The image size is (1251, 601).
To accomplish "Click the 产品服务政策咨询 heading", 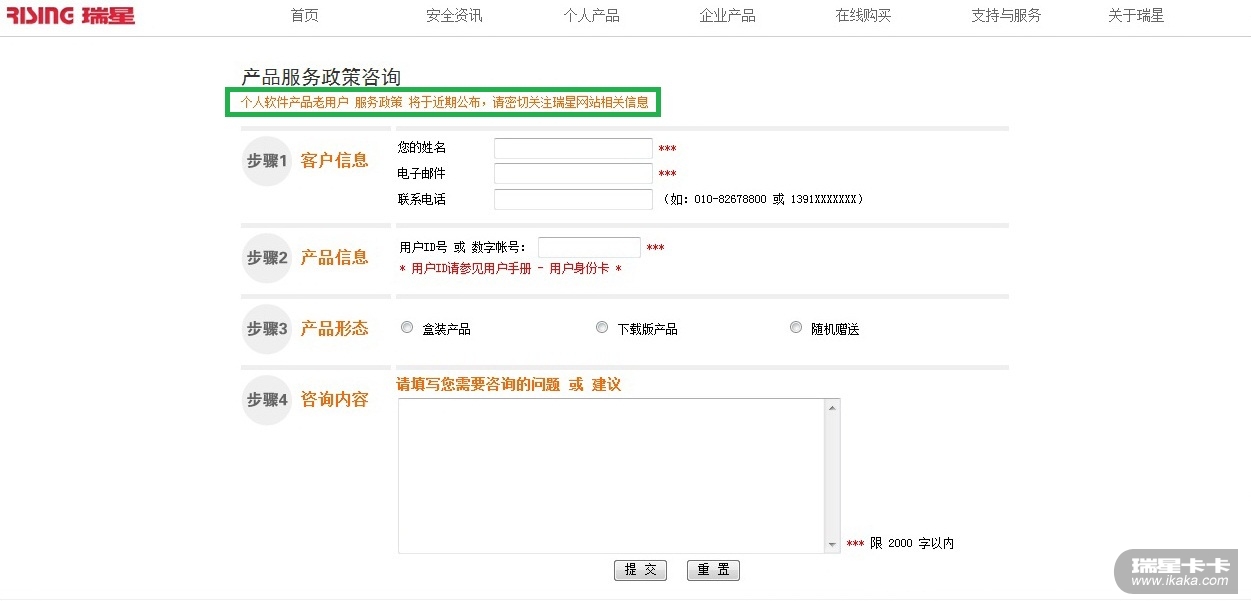I will click(x=321, y=77).
